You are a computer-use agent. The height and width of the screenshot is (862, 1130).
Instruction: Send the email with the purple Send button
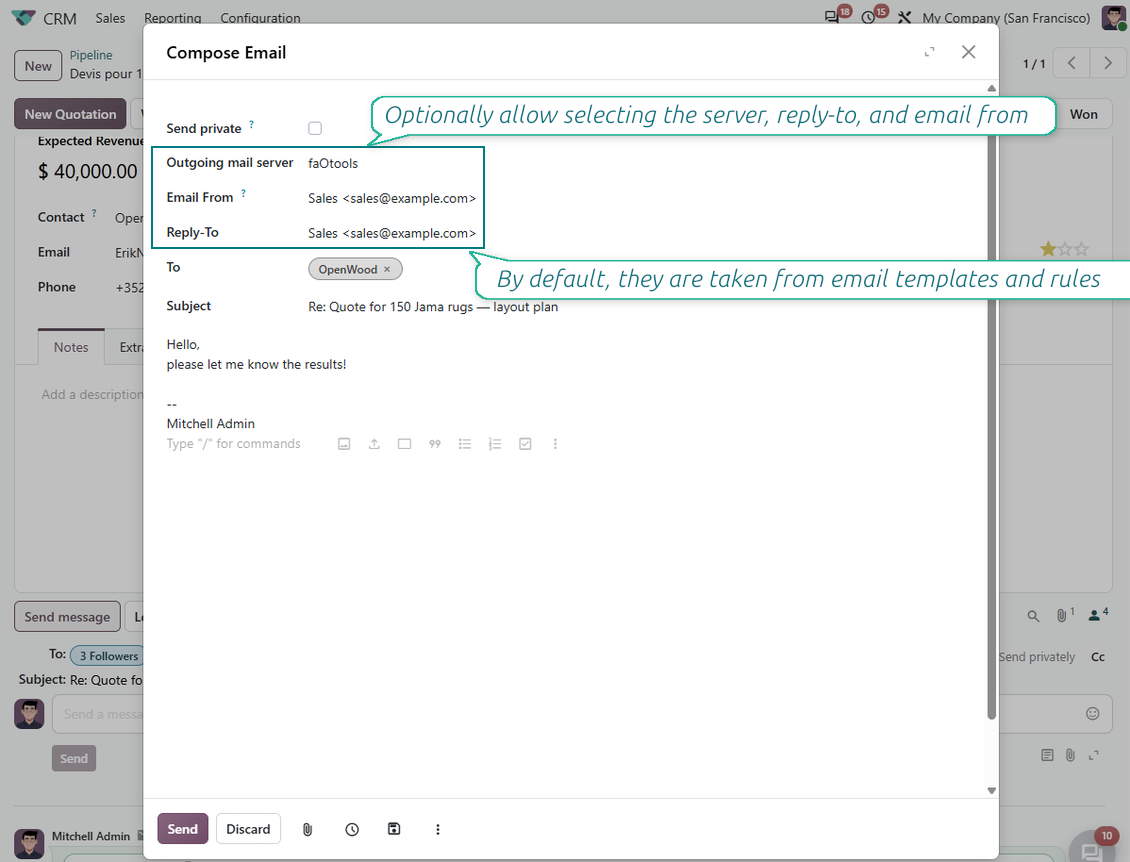click(182, 829)
